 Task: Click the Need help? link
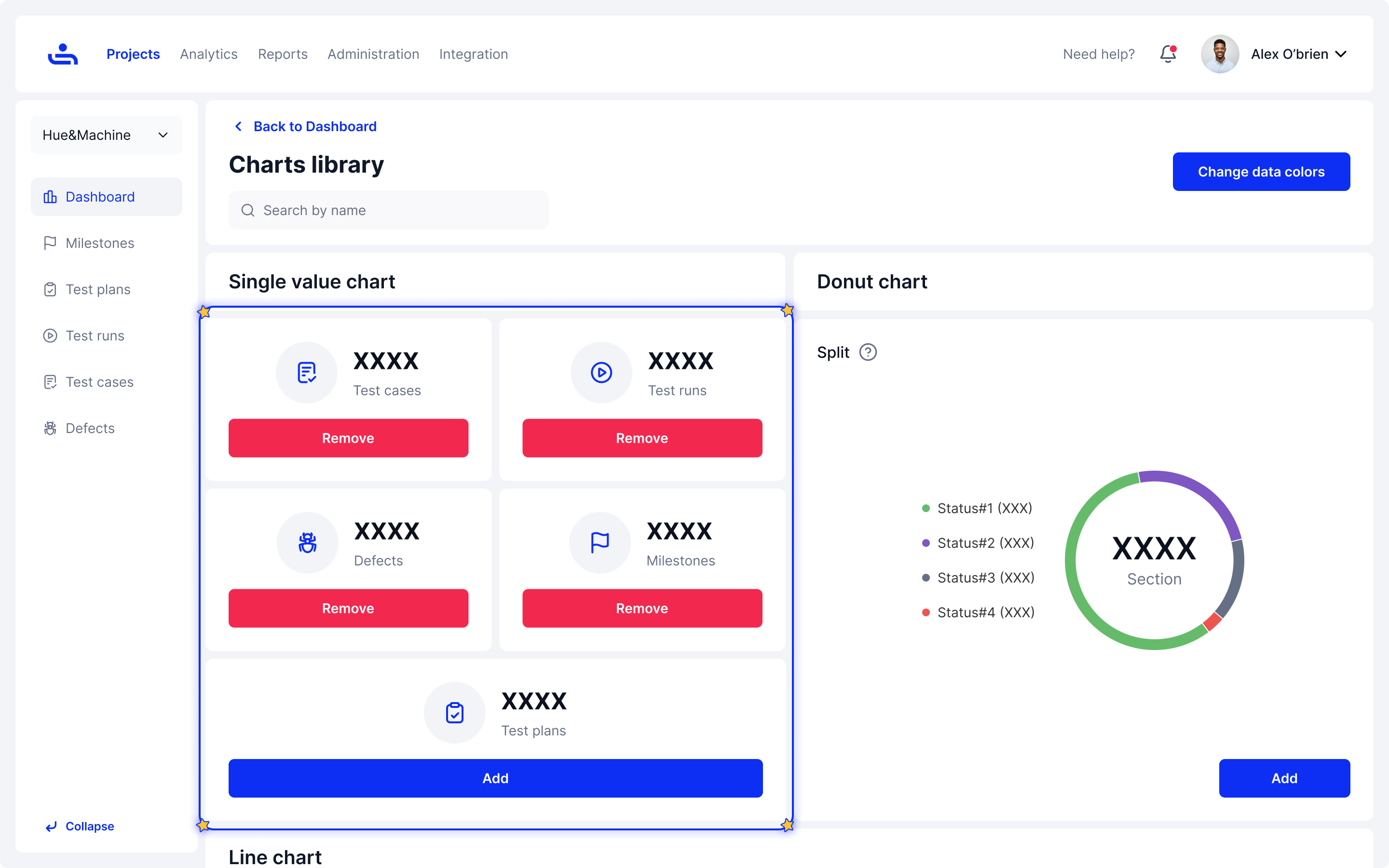[x=1099, y=54]
